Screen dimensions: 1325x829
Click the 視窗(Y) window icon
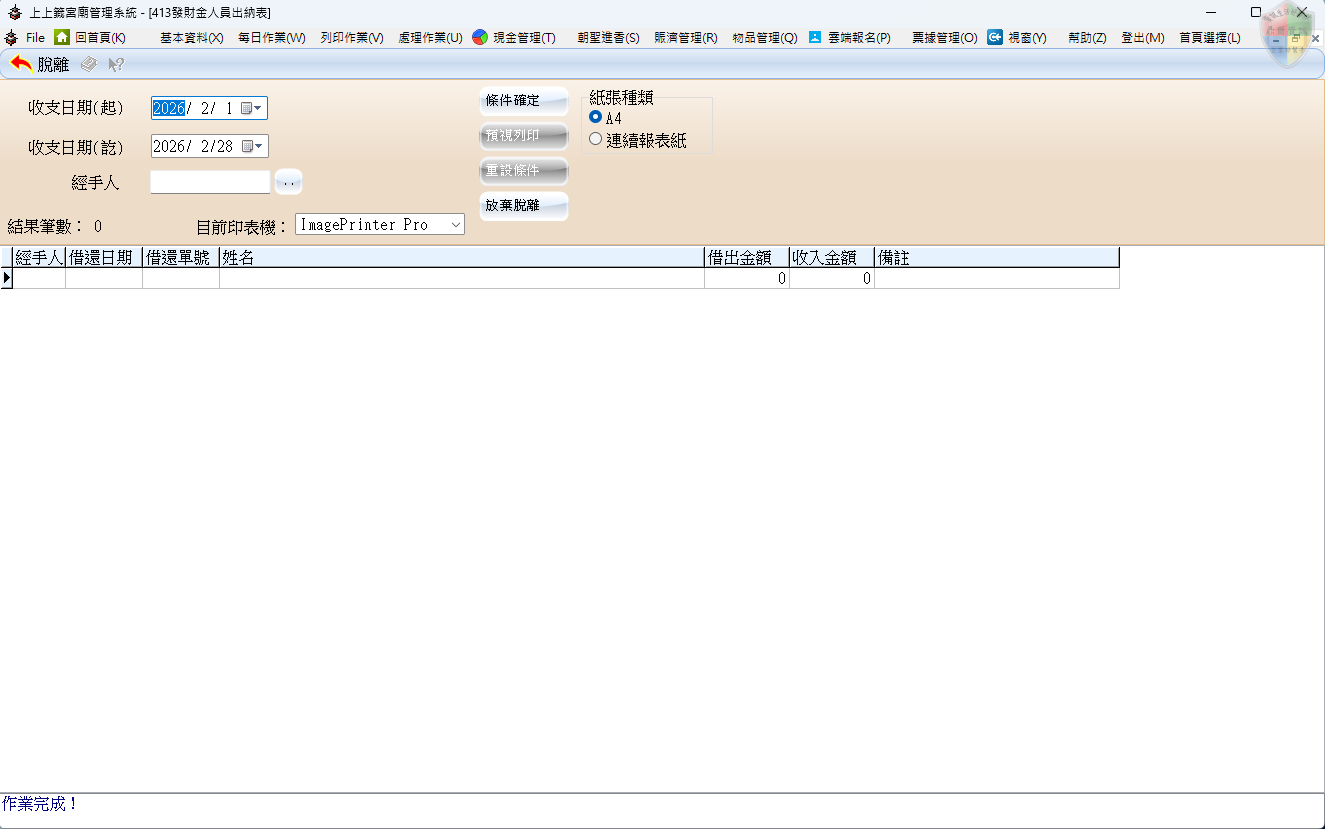[995, 37]
